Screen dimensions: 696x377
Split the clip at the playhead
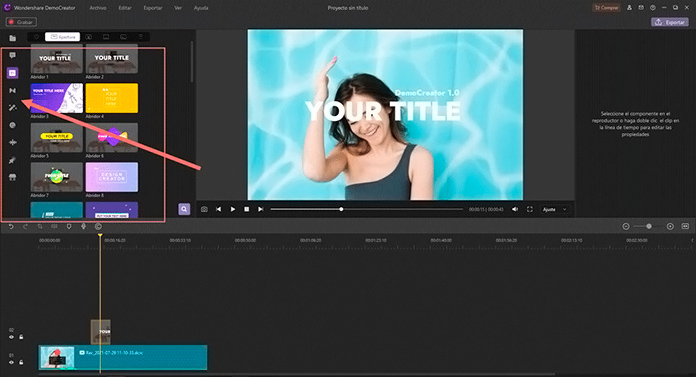click(x=54, y=226)
